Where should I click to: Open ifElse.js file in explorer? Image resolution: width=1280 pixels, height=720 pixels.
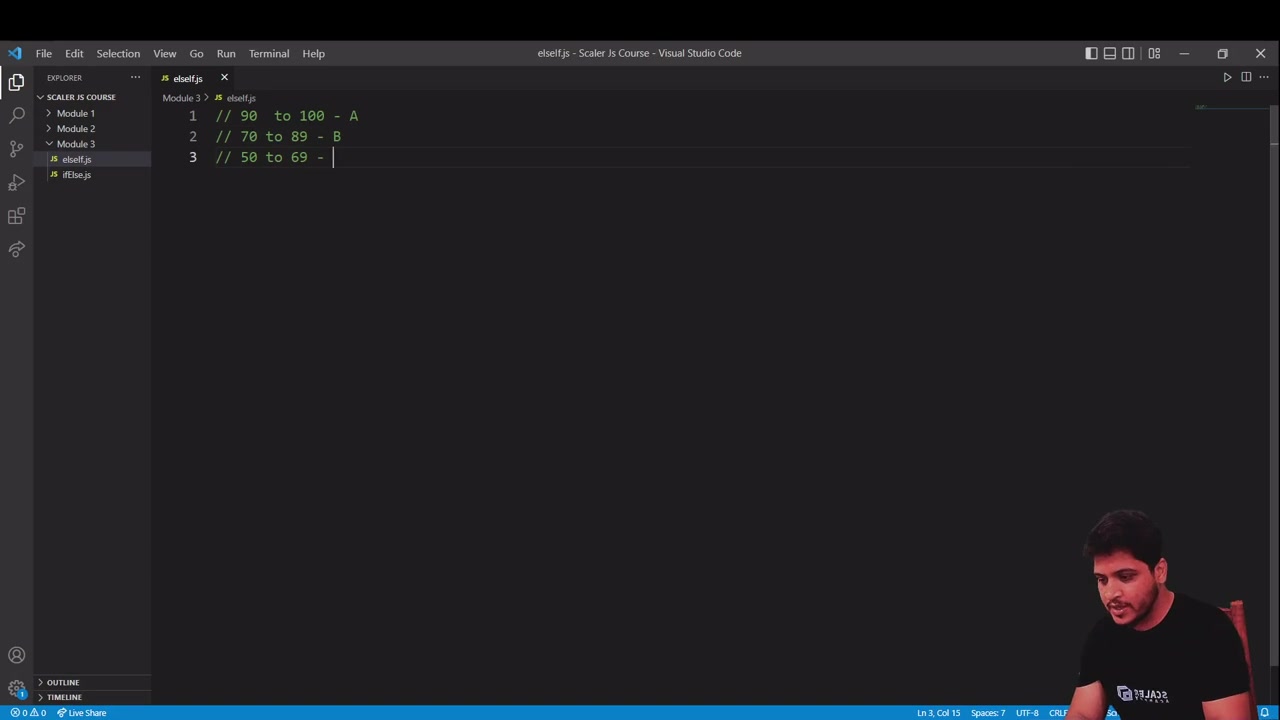coord(76,175)
